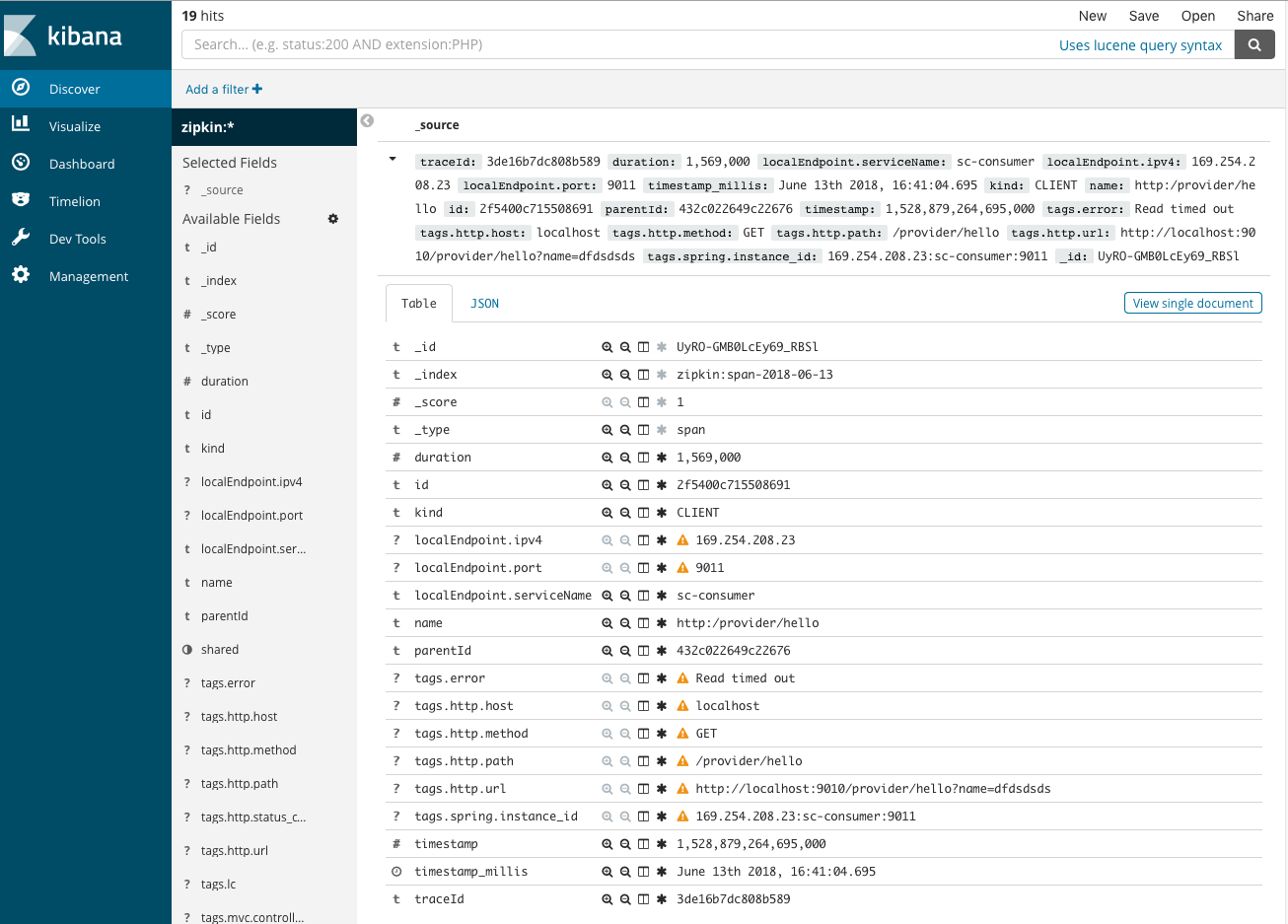This screenshot has width=1288, height=924.
Task: Filter for field present on parentId row
Action: [662, 651]
